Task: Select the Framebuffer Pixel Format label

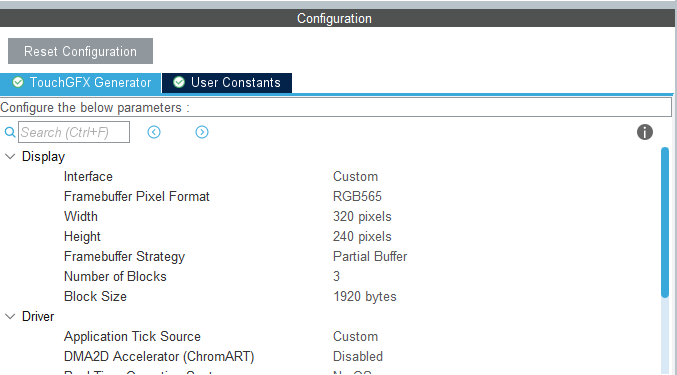Action: pyautogui.click(x=136, y=197)
